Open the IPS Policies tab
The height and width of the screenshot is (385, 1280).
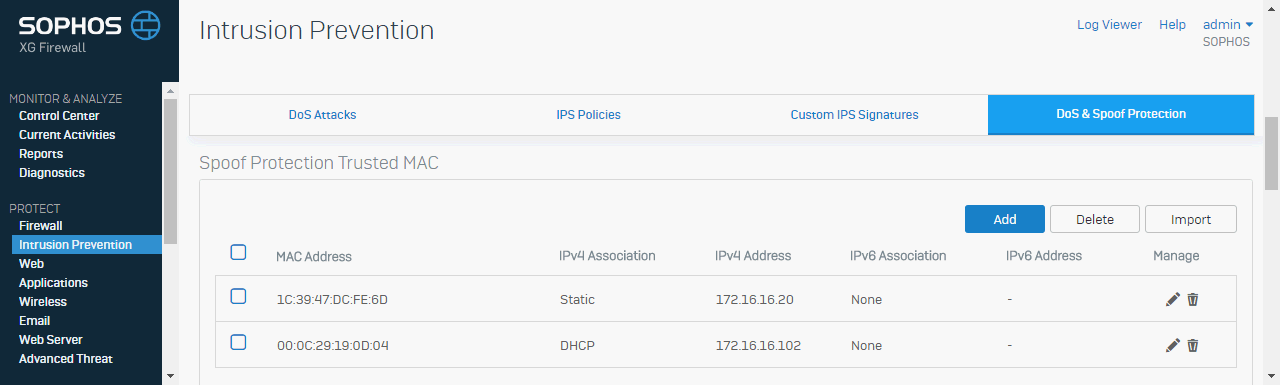click(588, 115)
